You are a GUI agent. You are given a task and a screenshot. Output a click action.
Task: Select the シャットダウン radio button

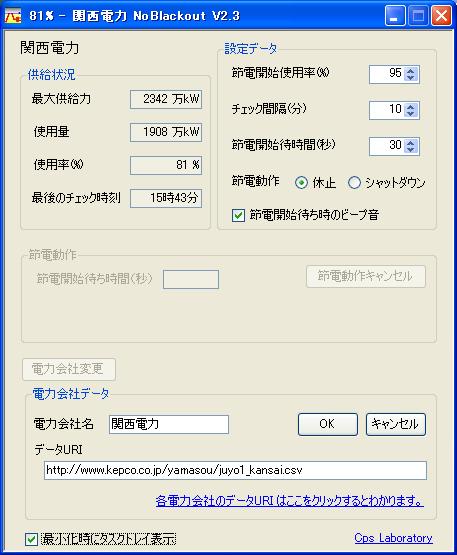[x=354, y=183]
